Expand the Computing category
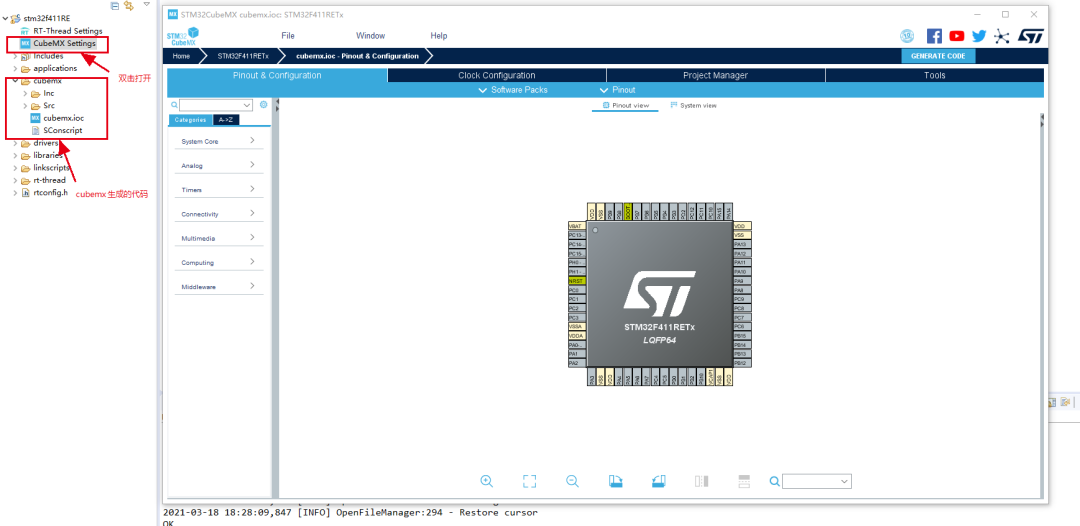This screenshot has width=1080, height=526. coord(218,262)
